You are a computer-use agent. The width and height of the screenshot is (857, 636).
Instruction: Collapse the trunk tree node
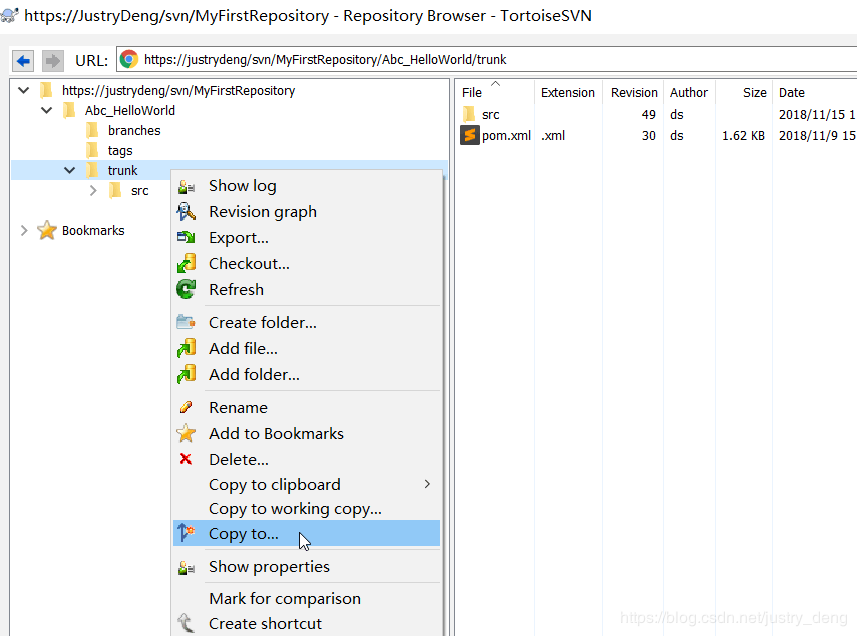coord(69,170)
